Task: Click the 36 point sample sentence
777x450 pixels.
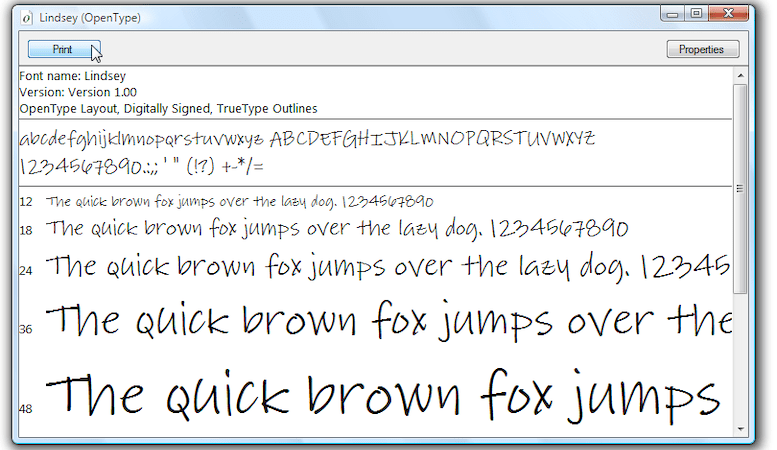Action: click(x=389, y=320)
